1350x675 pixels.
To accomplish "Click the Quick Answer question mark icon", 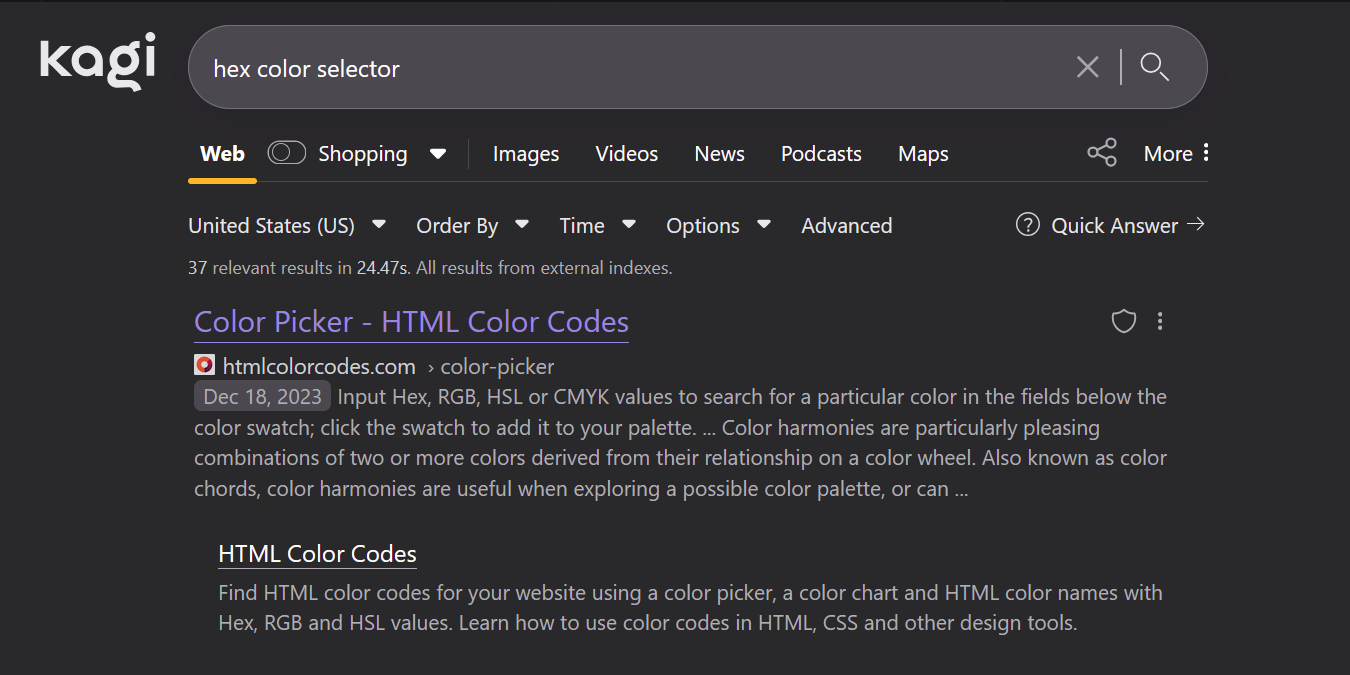I will tap(1027, 225).
